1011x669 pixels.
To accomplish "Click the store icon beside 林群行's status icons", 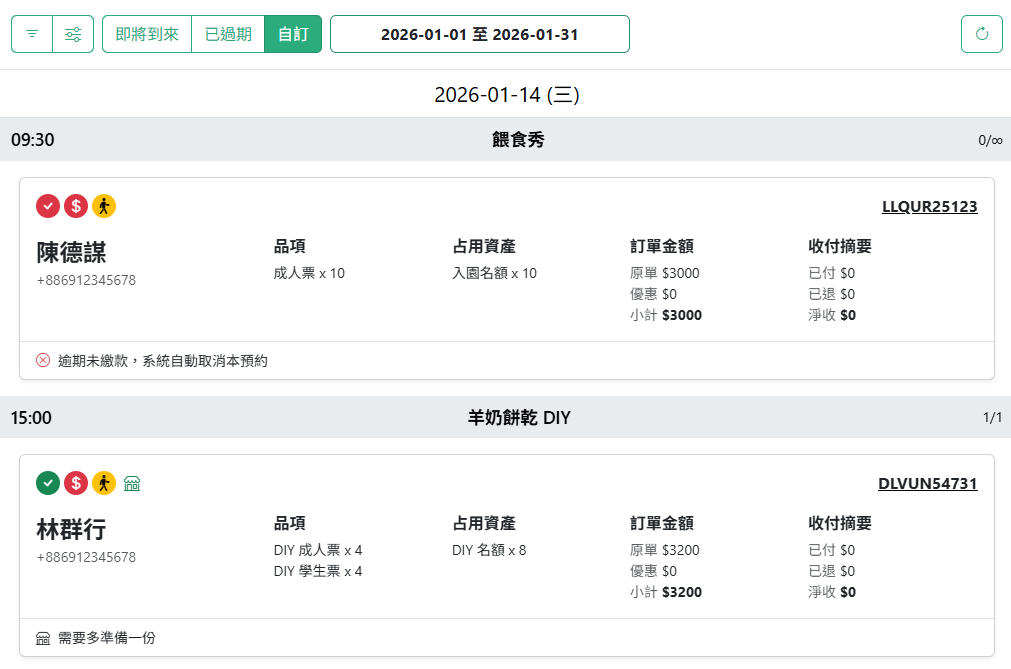I will (x=133, y=483).
